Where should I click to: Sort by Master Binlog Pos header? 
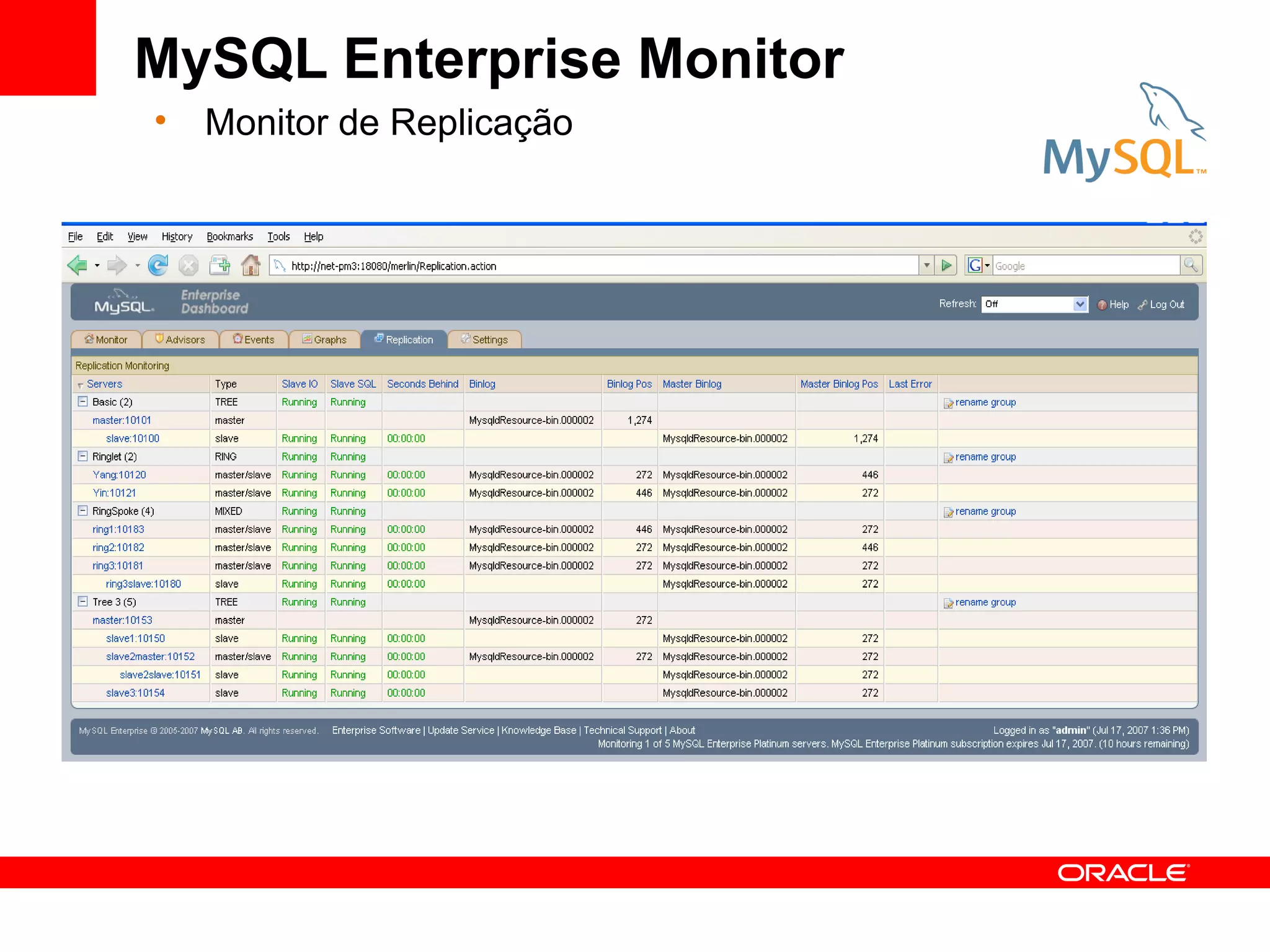[x=839, y=384]
